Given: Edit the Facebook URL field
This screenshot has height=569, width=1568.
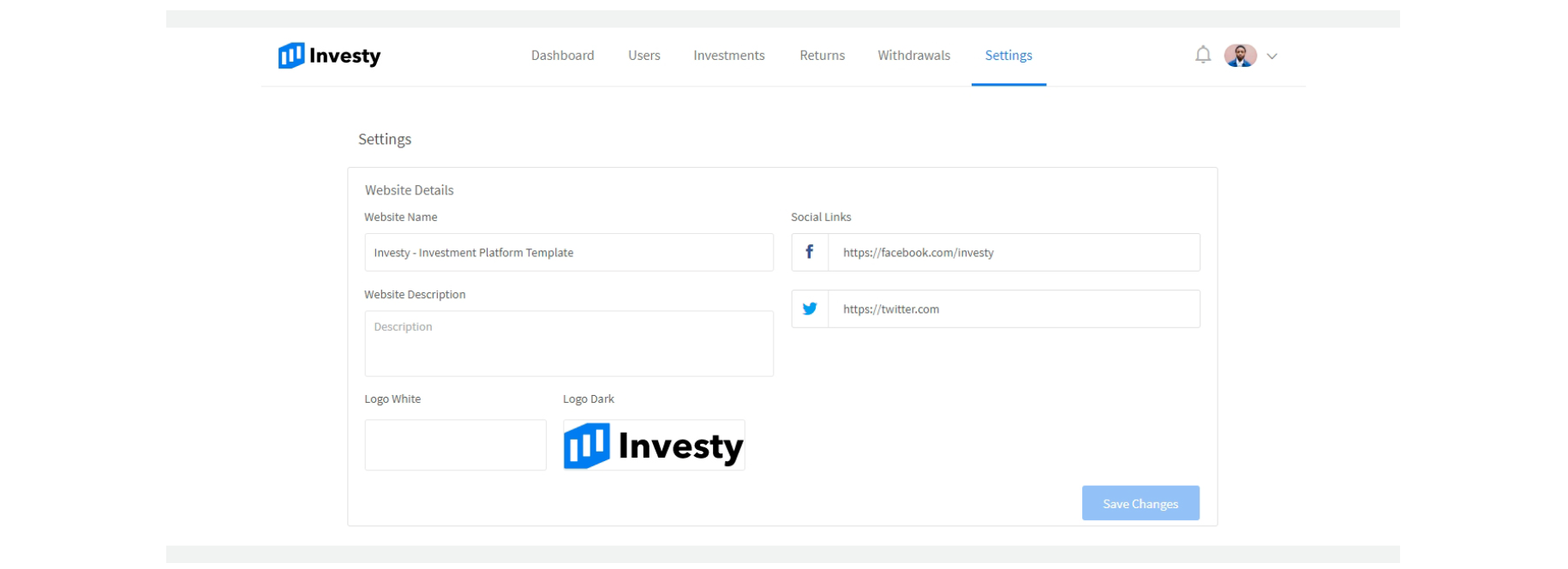Looking at the screenshot, I should click(x=1013, y=252).
